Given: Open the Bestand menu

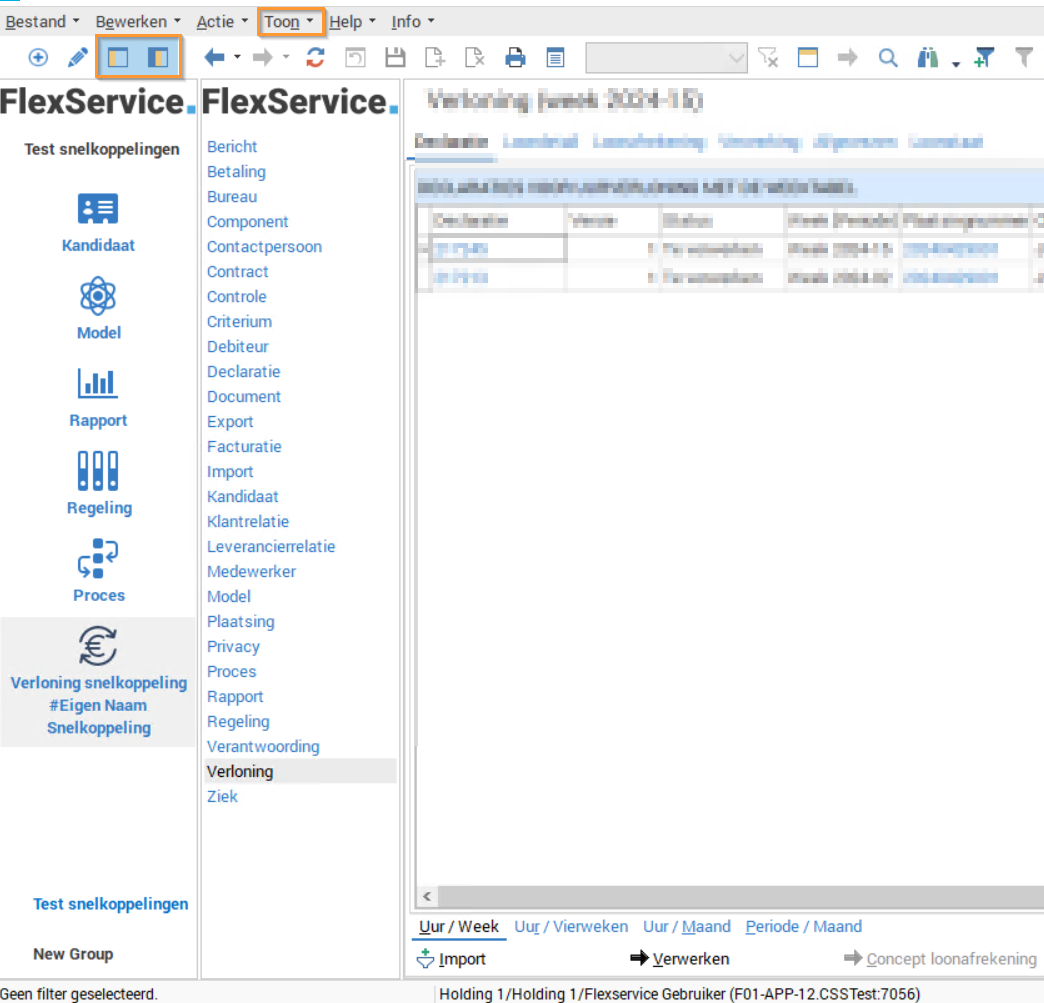Looking at the screenshot, I should (43, 21).
